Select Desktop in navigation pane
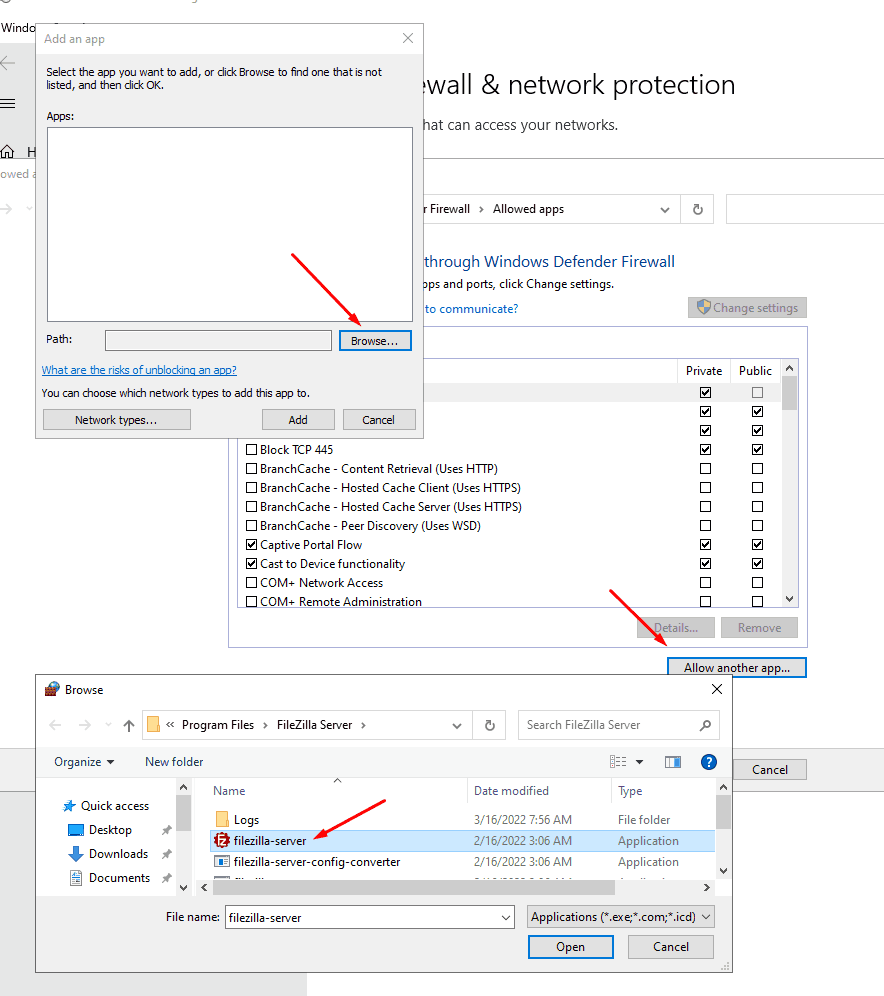Screen dimensions: 884x996 click(x=100, y=830)
